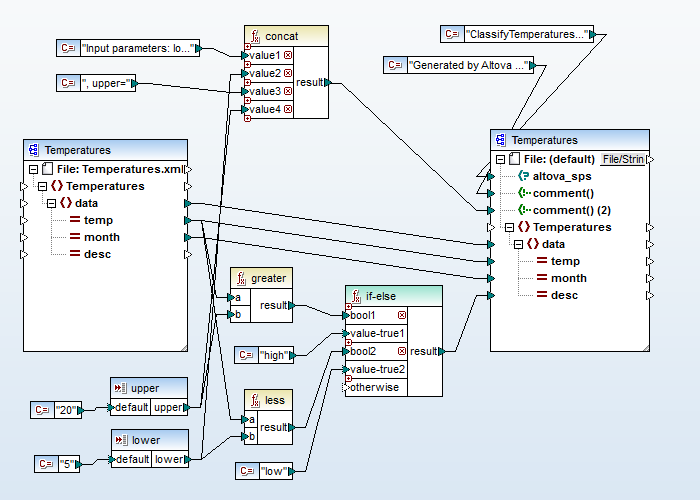Collapse File: (default) node in target
700x500 pixels.
click(x=501, y=159)
